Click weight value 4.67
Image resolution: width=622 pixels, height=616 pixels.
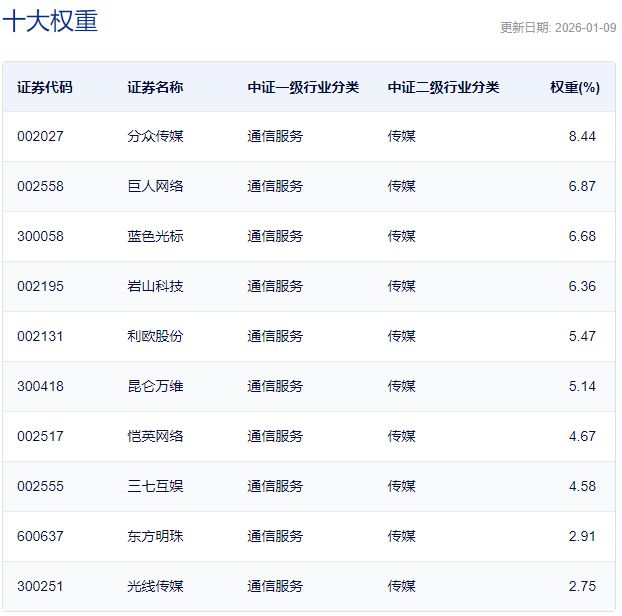[582, 436]
